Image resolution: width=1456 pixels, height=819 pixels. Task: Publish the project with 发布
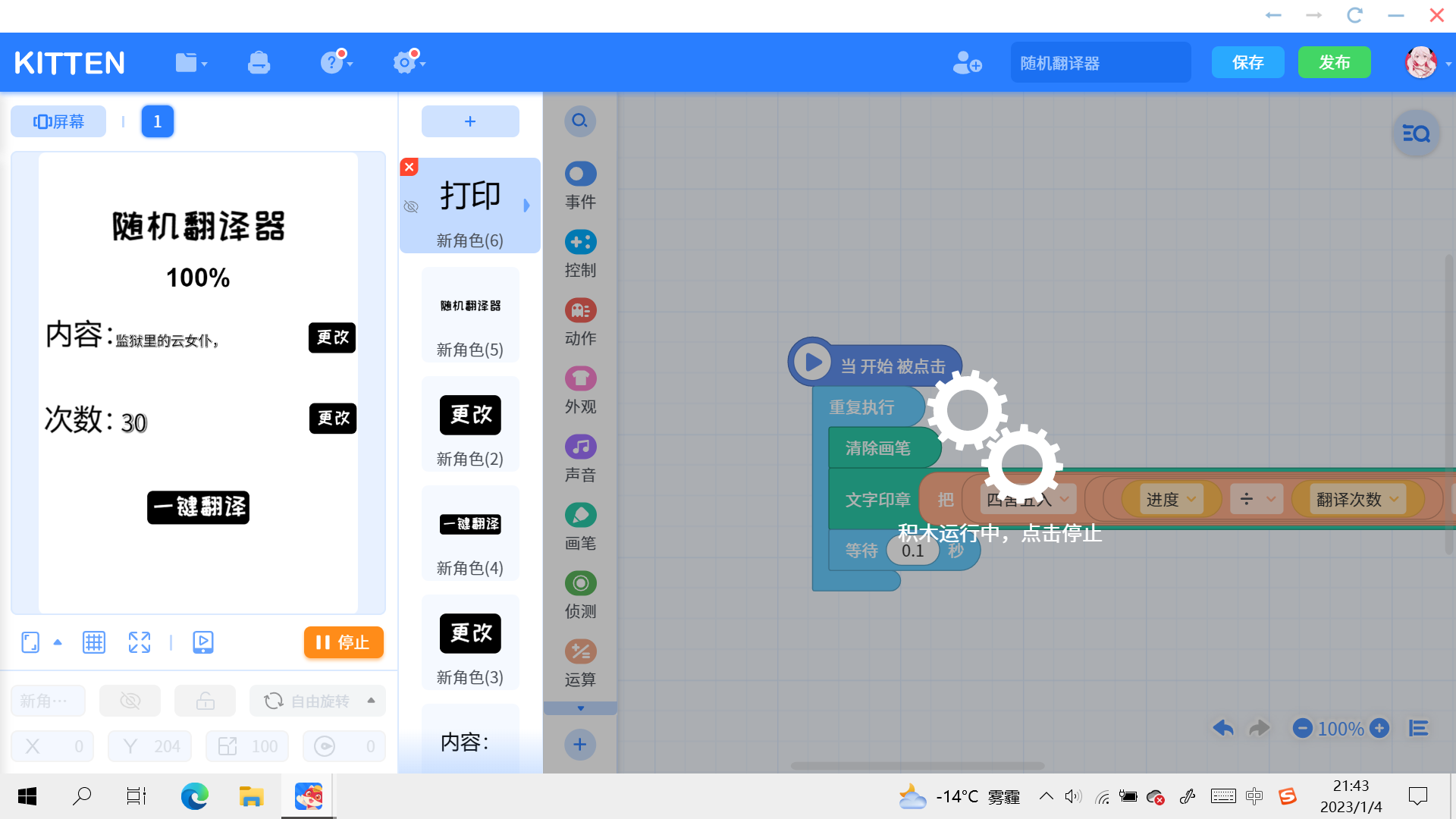[x=1334, y=62]
